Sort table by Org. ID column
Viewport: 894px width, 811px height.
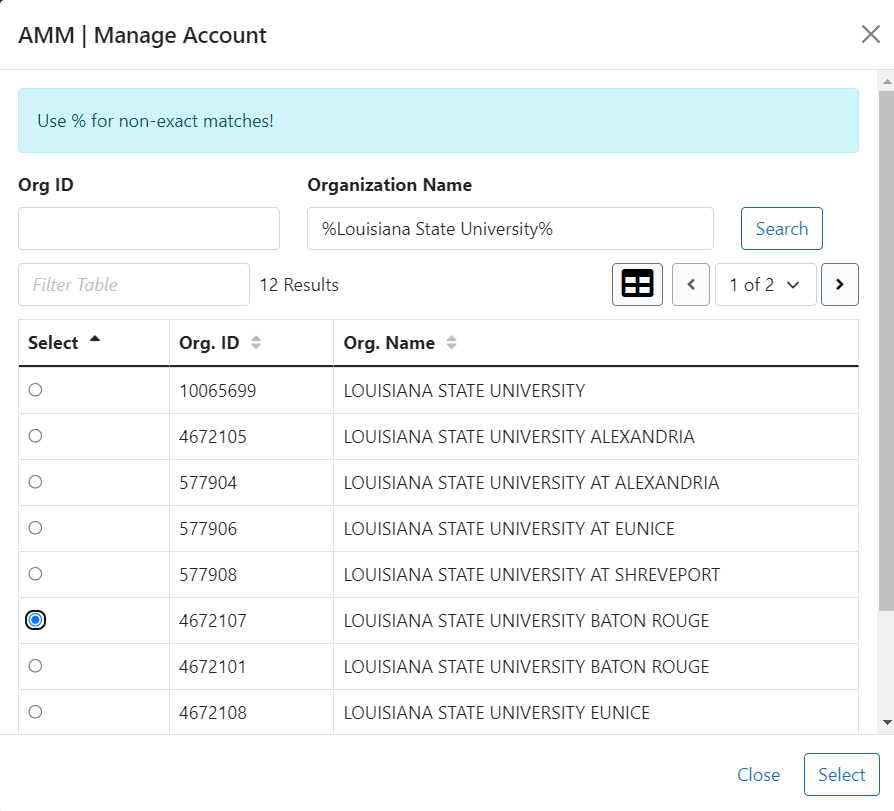[256, 343]
